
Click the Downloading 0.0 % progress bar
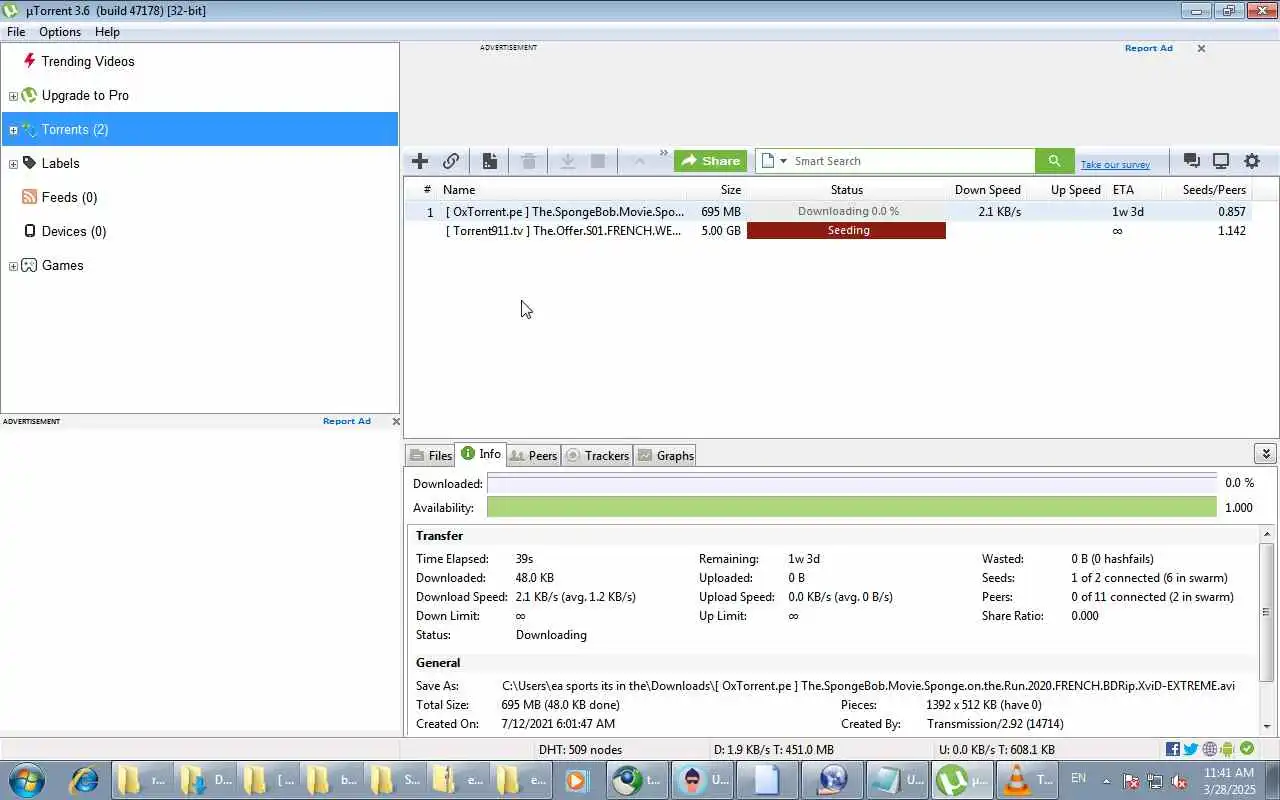(x=846, y=212)
